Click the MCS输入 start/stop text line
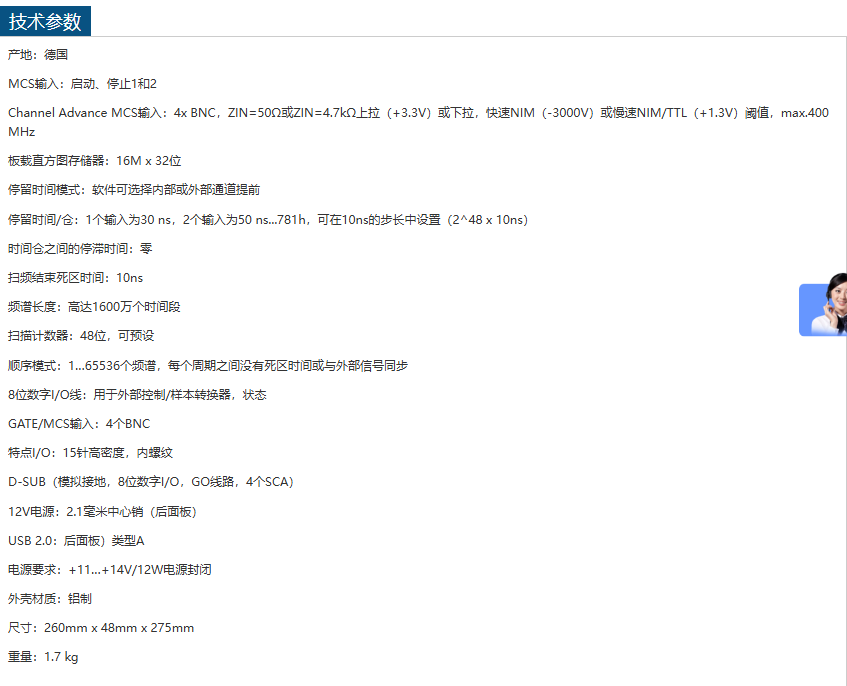Screen dimensions: 847x686 (82, 84)
